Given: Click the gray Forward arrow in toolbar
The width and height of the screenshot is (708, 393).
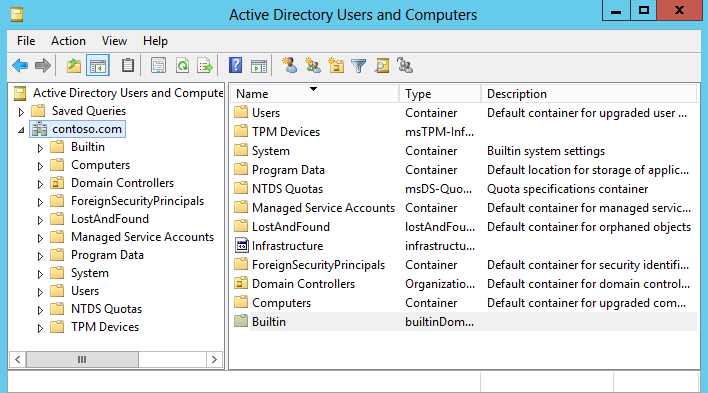Looking at the screenshot, I should click(43, 66).
